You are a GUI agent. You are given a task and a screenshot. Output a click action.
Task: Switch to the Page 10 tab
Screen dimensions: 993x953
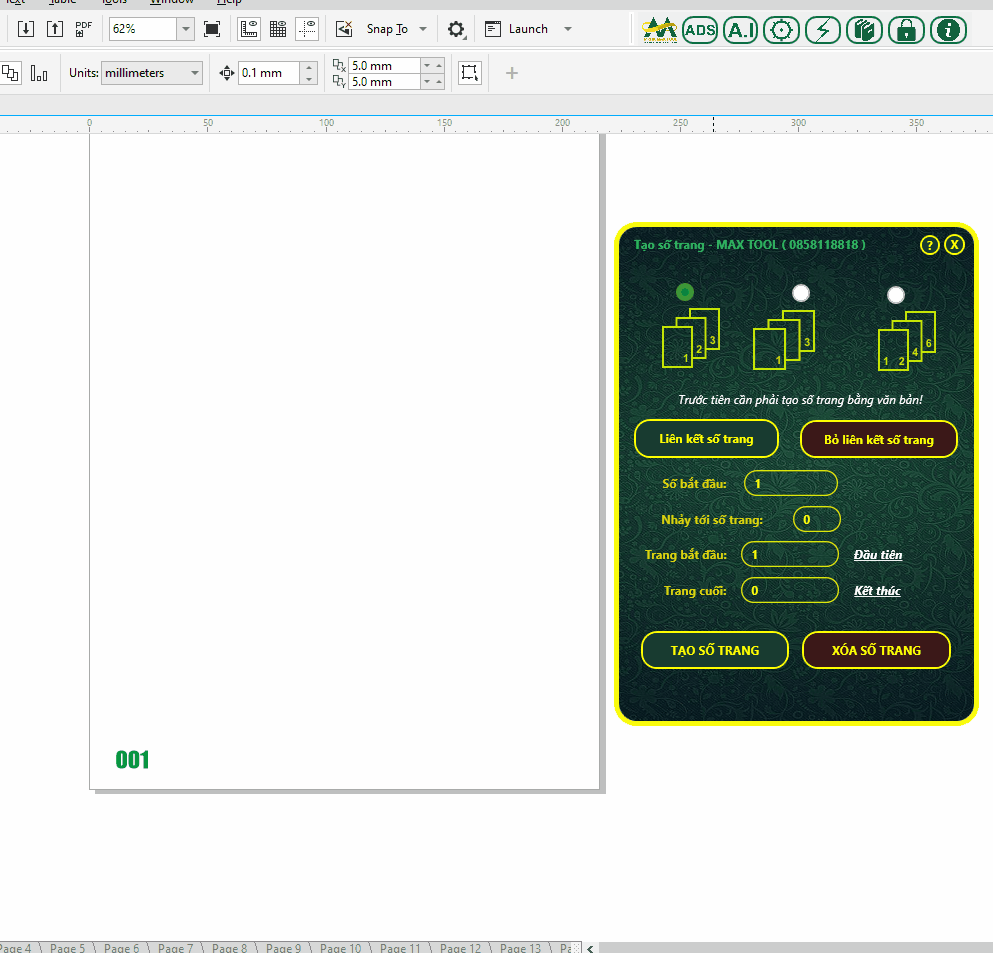point(341,947)
